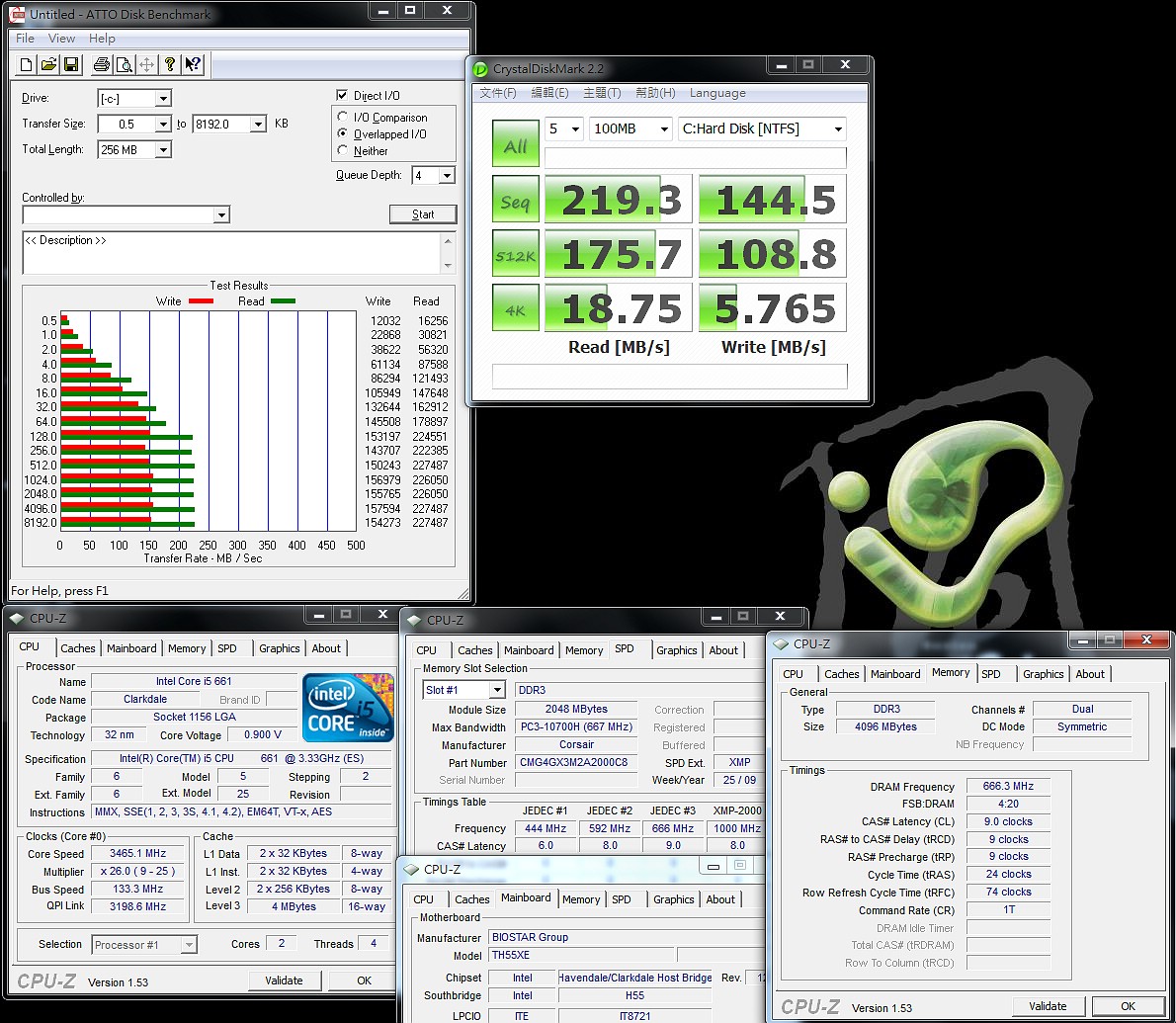
Task: Open the Processor #1 selection dropdown
Action: [x=189, y=945]
